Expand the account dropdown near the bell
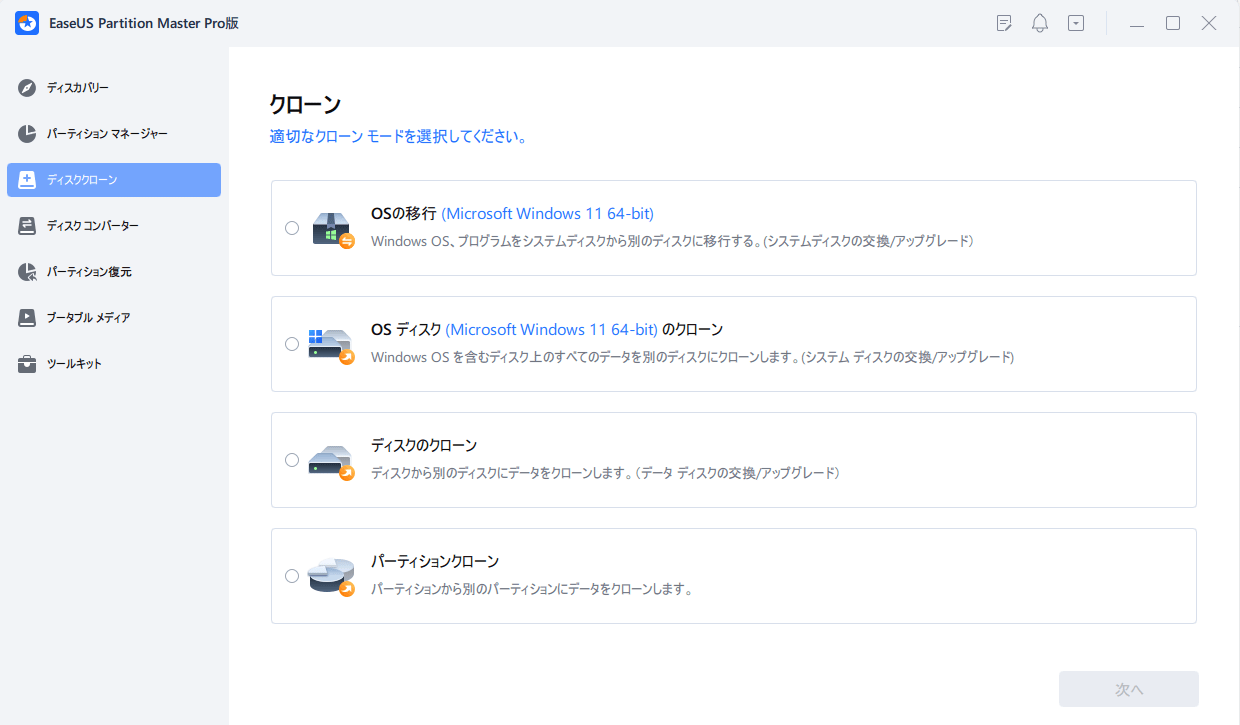Screen dimensions: 1240x725 (1075, 22)
